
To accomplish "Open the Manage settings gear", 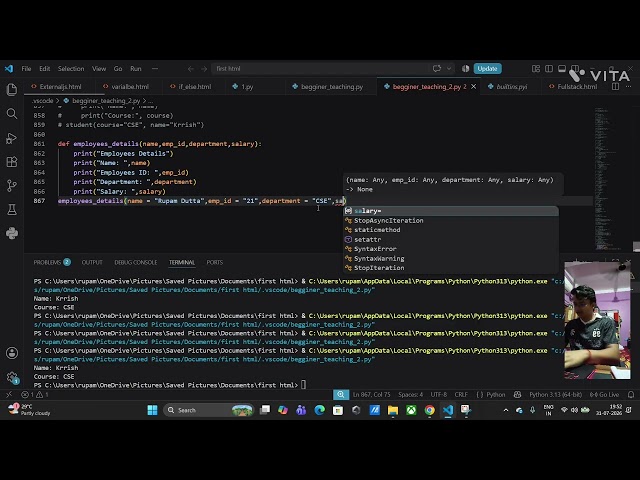I will (12, 377).
